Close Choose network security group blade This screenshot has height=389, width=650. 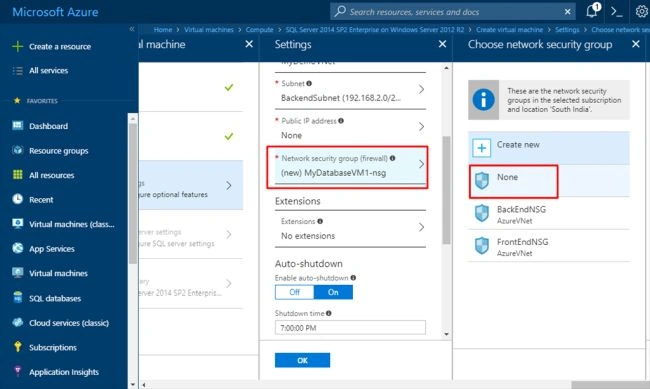[x=635, y=44]
